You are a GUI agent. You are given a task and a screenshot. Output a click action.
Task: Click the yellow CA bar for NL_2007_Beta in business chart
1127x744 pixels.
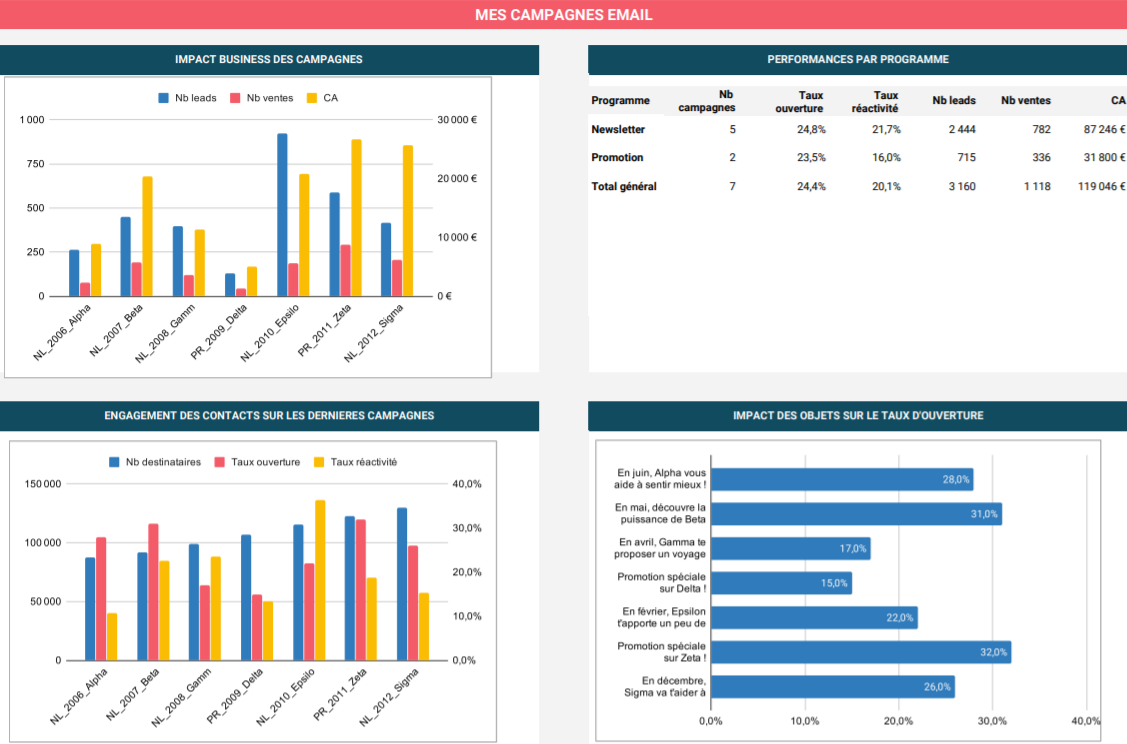coord(147,236)
